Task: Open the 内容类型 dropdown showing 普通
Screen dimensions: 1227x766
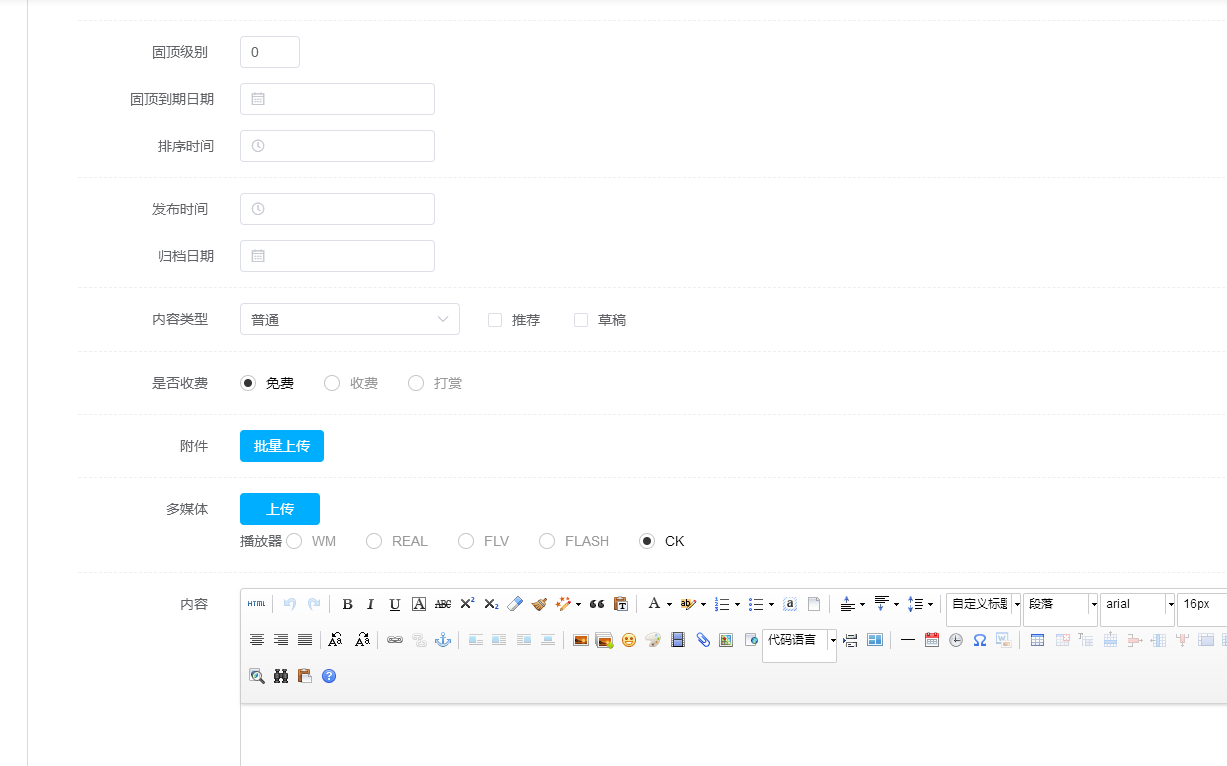Action: click(x=350, y=319)
